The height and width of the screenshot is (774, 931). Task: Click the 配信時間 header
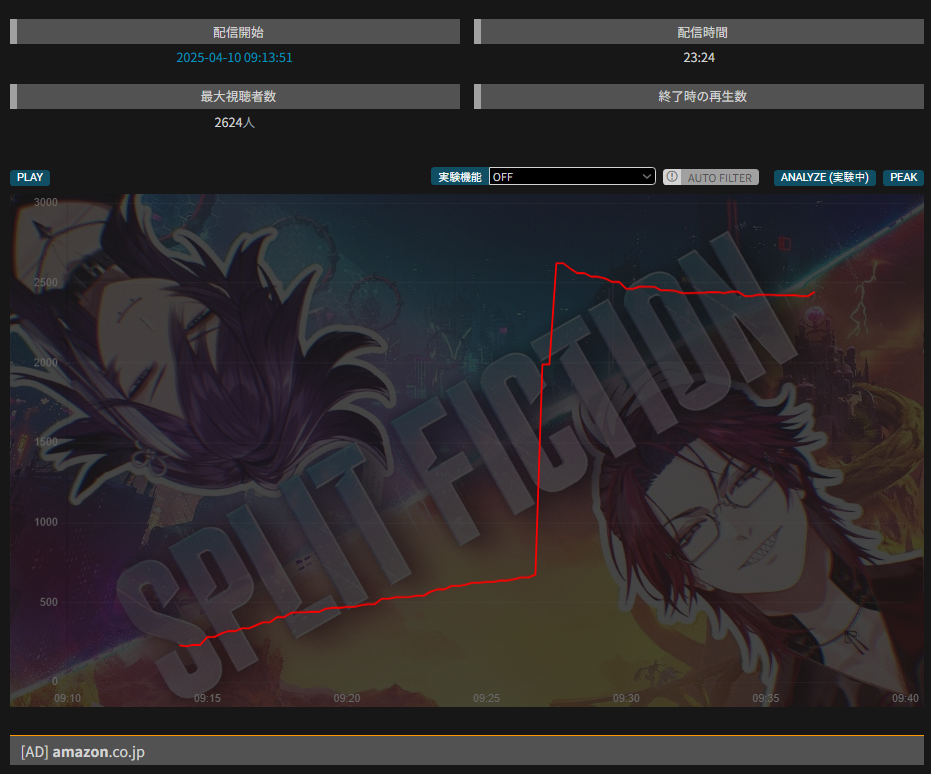pos(699,32)
